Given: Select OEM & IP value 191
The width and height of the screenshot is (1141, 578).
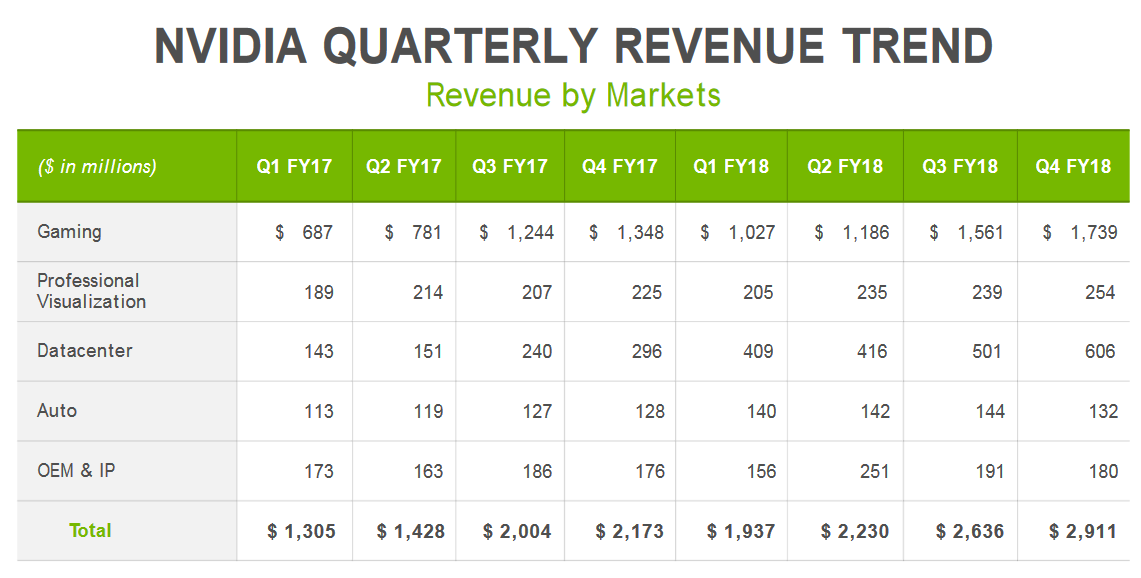Looking at the screenshot, I should (990, 471).
